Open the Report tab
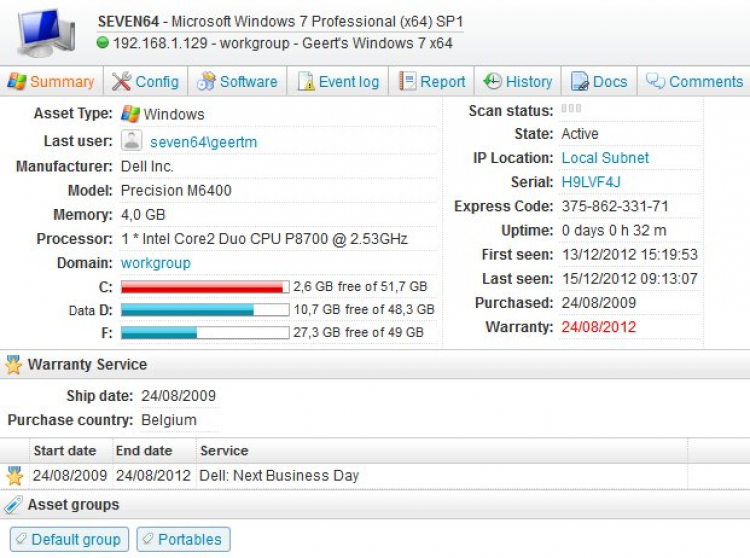The width and height of the screenshot is (750, 558). coord(432,82)
